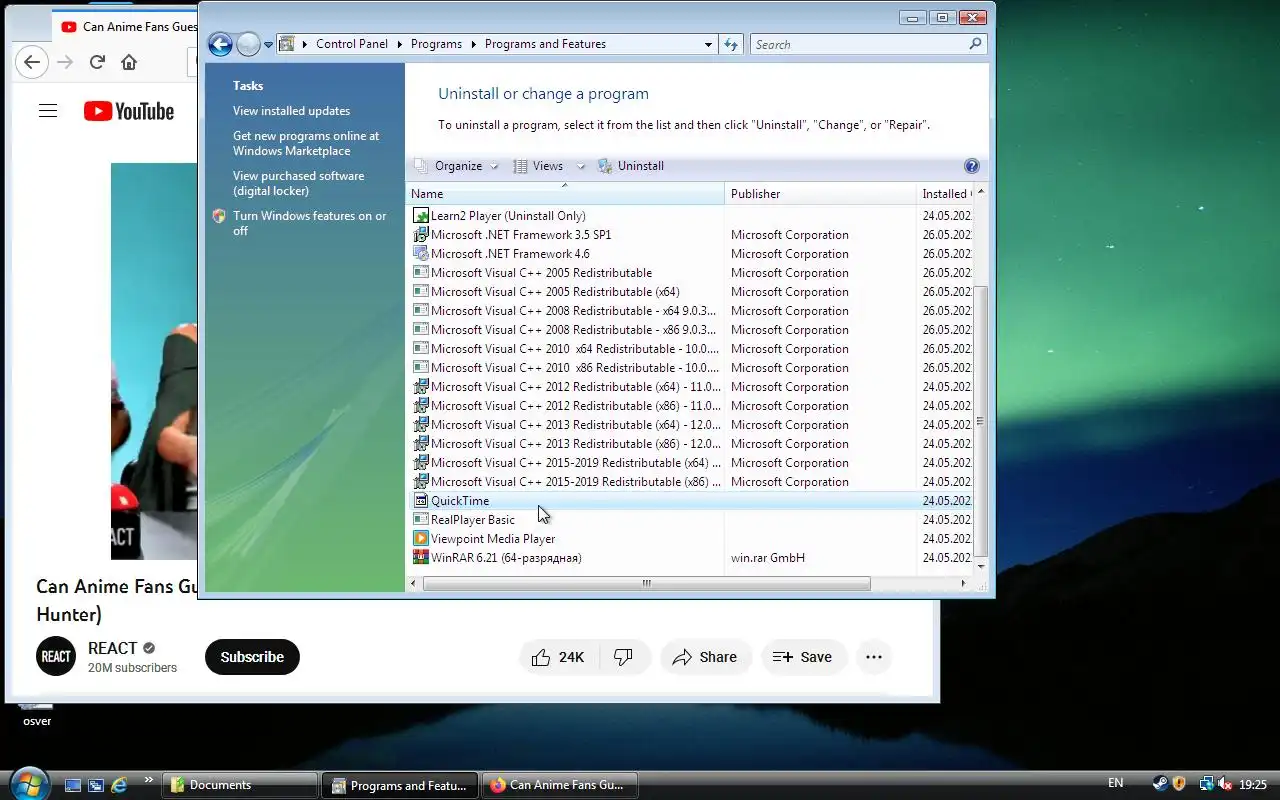This screenshot has height=800, width=1280.
Task: Select Microsoft .NET Framework 3.5 SP1 icon
Action: 421,235
